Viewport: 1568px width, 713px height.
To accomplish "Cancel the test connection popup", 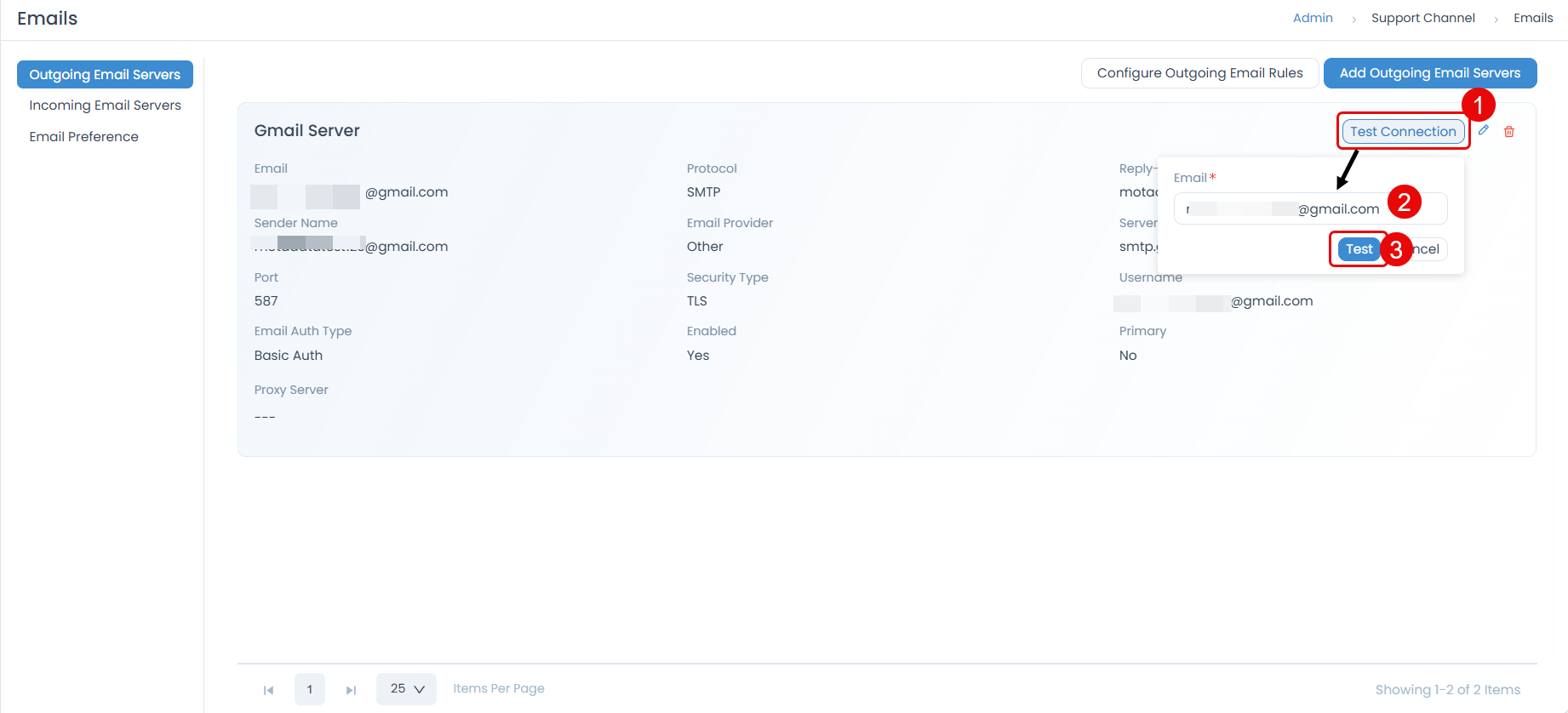I will (x=1428, y=249).
